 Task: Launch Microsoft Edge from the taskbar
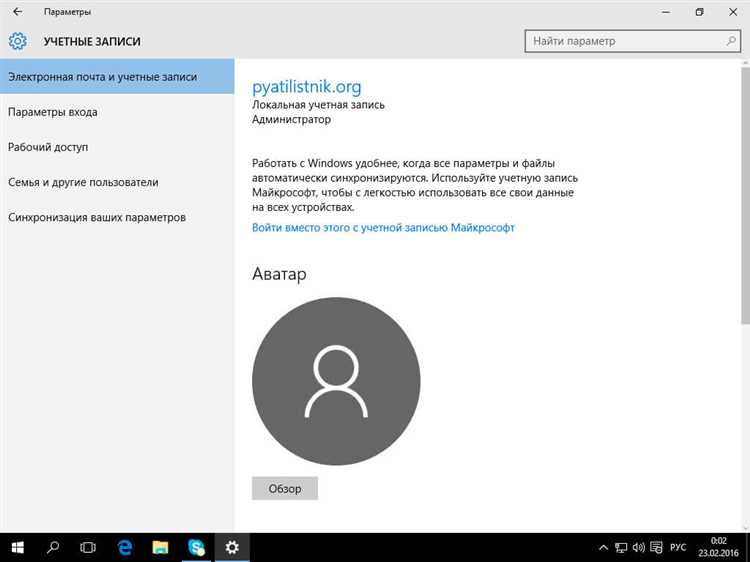125,547
